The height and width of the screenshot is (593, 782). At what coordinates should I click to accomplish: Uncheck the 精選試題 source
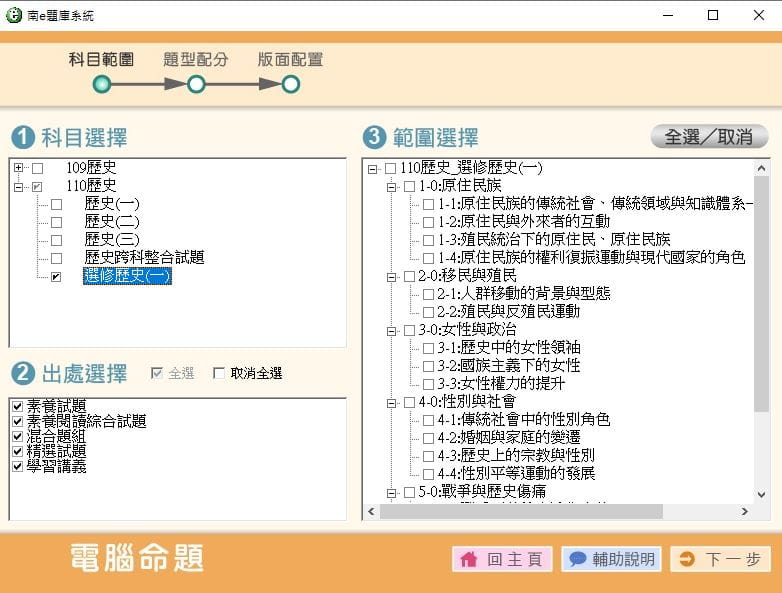(17, 451)
